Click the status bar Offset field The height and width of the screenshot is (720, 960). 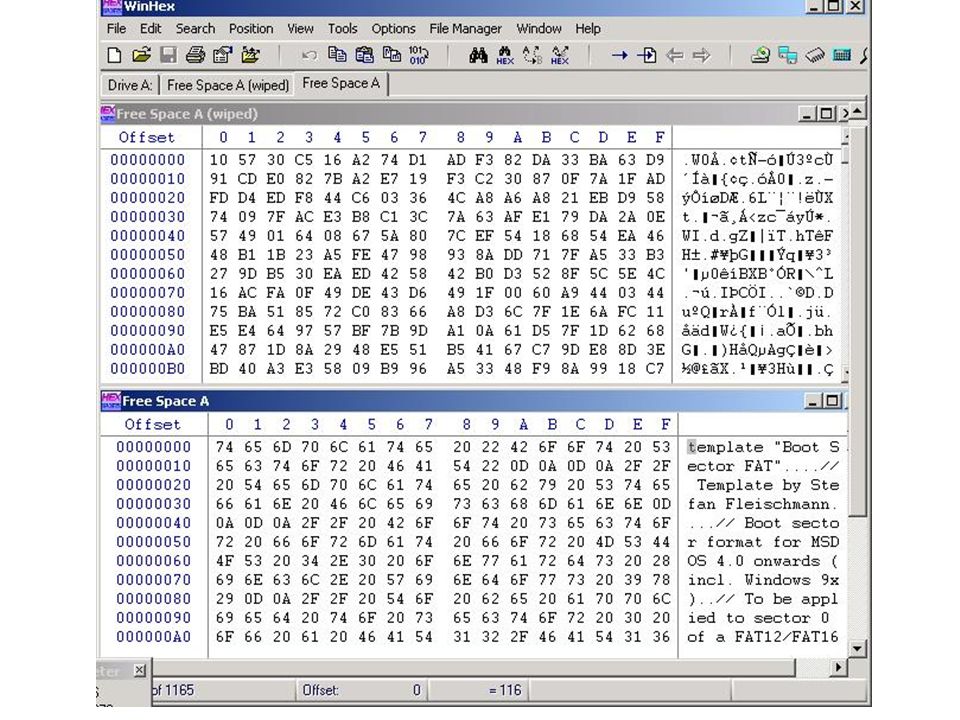[x=362, y=690]
